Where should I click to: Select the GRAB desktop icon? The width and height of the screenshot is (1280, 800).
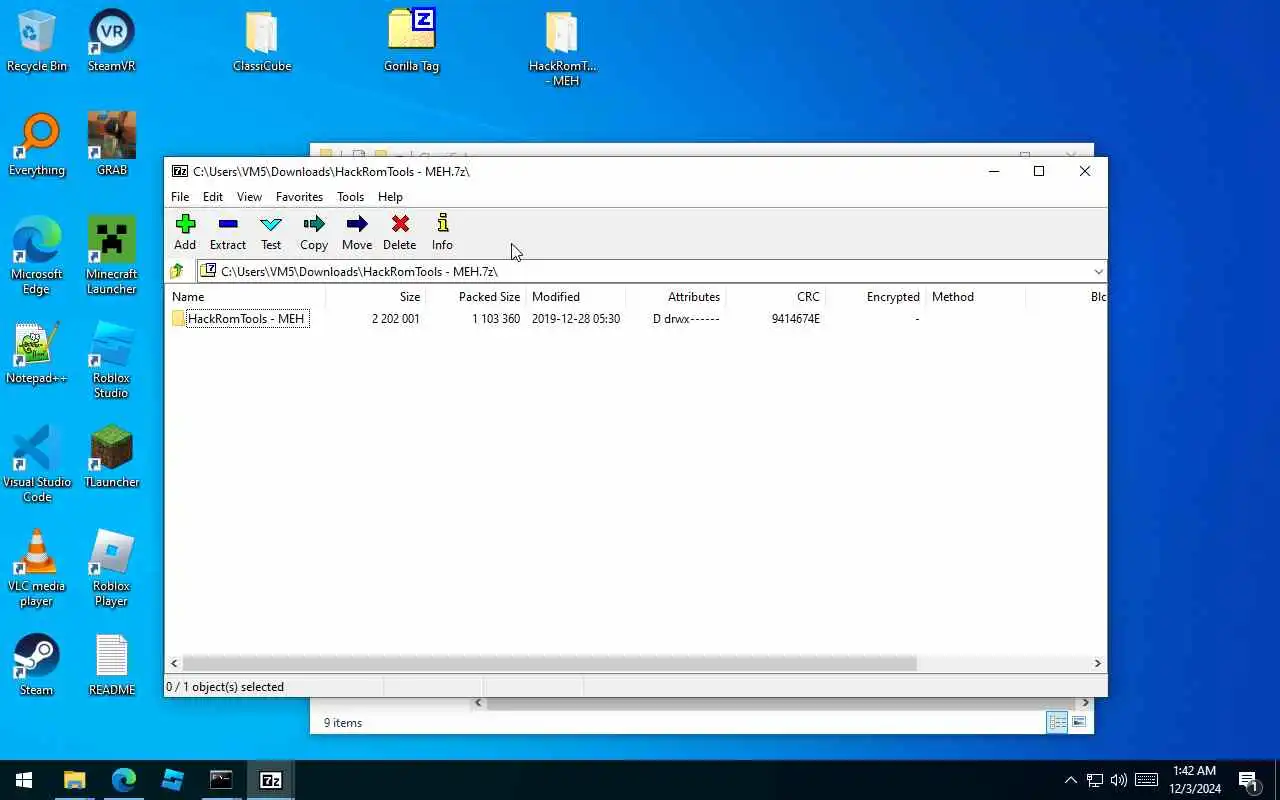(x=112, y=145)
